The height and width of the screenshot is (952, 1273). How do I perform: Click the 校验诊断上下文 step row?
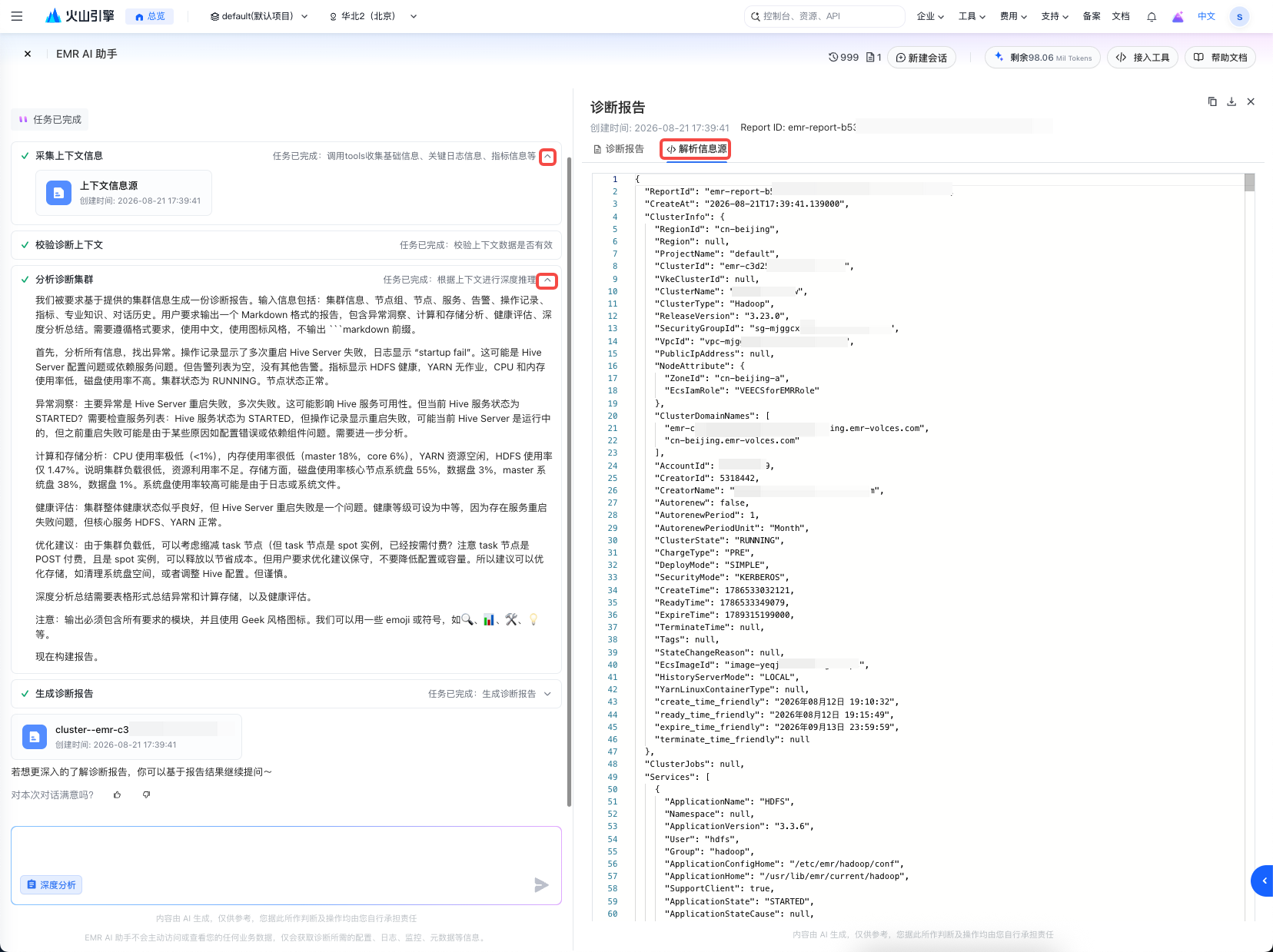coord(286,245)
